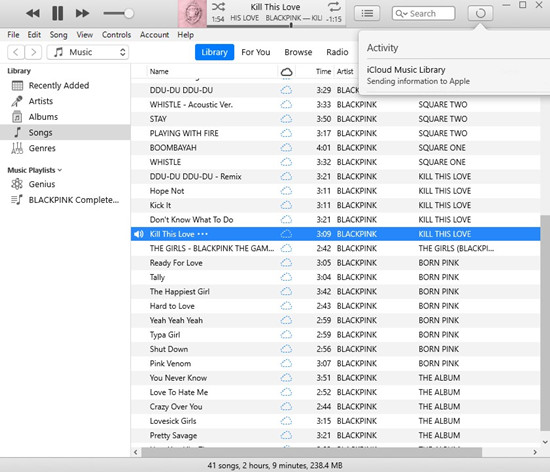
Task: Click cloud icon for Kick It
Action: tap(286, 205)
